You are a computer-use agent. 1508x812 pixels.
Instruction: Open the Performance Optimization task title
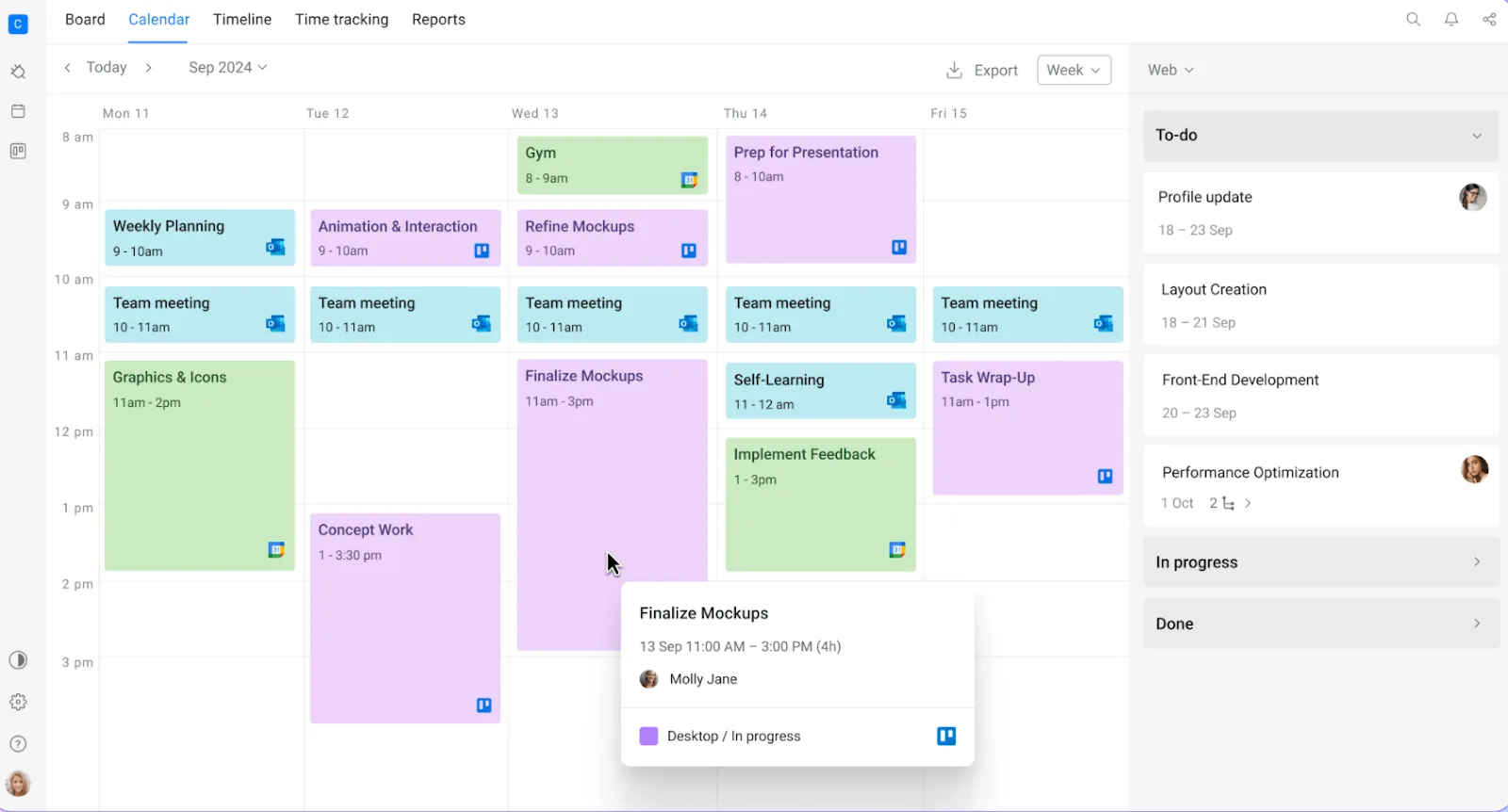1250,473
